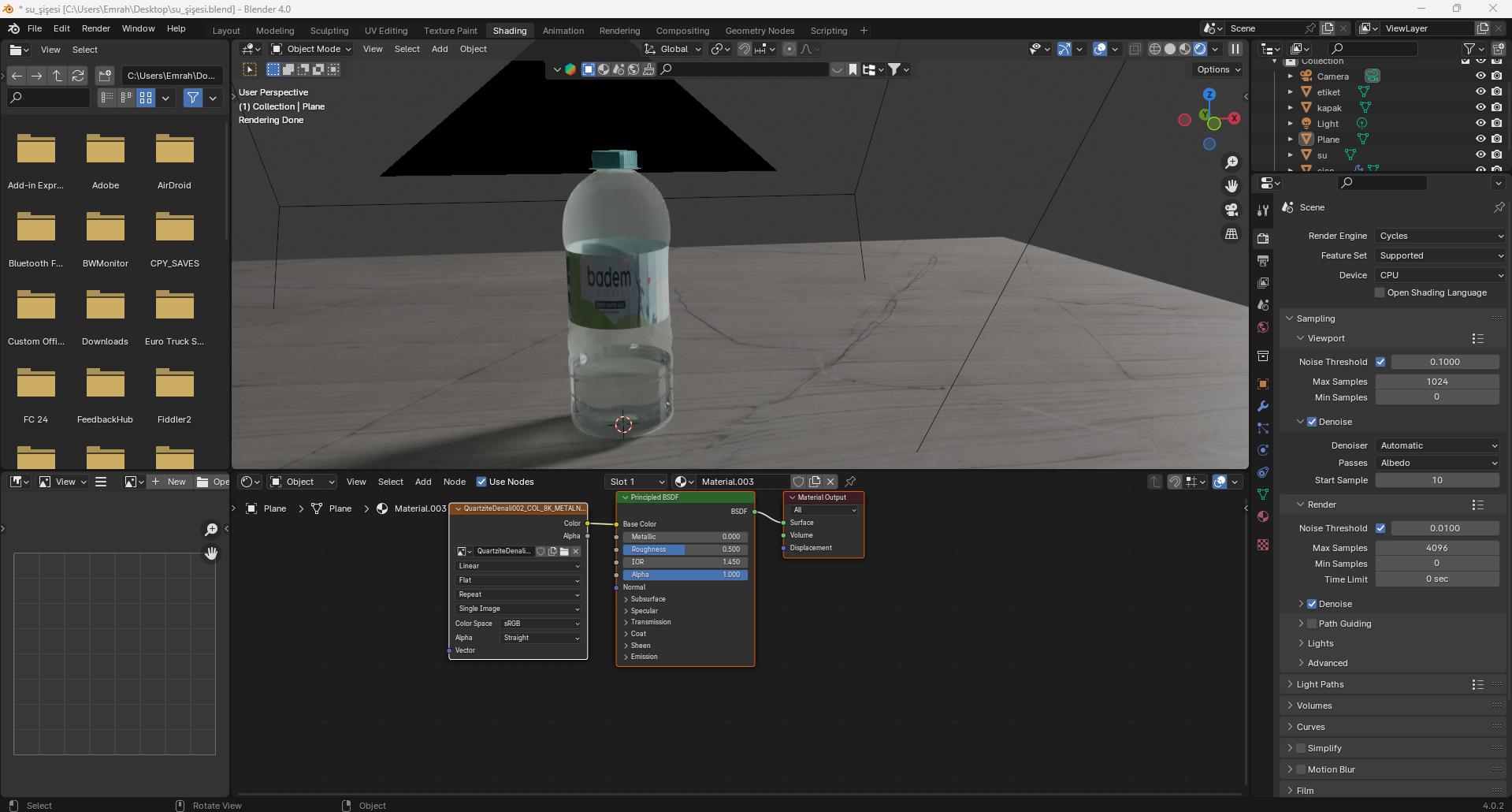Switch viewport to Wireframe shading
The image size is (1512, 812).
1155,49
